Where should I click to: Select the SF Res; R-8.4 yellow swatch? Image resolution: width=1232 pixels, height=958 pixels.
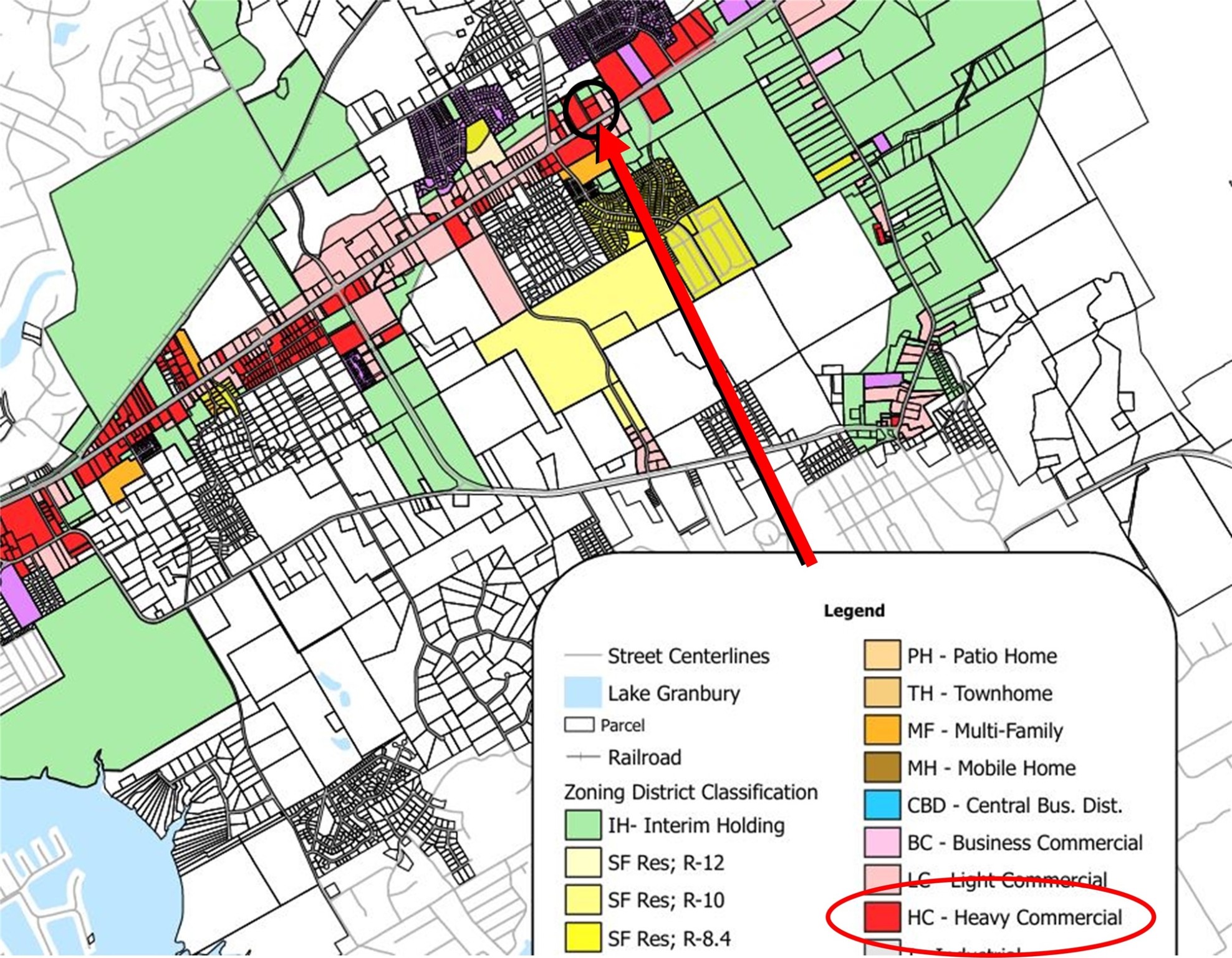coord(583,937)
